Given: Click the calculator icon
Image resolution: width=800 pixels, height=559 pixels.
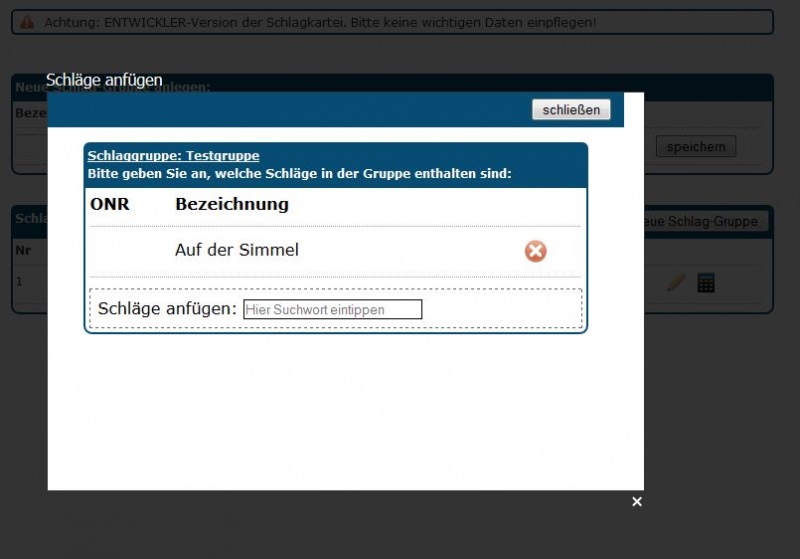Looking at the screenshot, I should click(706, 283).
